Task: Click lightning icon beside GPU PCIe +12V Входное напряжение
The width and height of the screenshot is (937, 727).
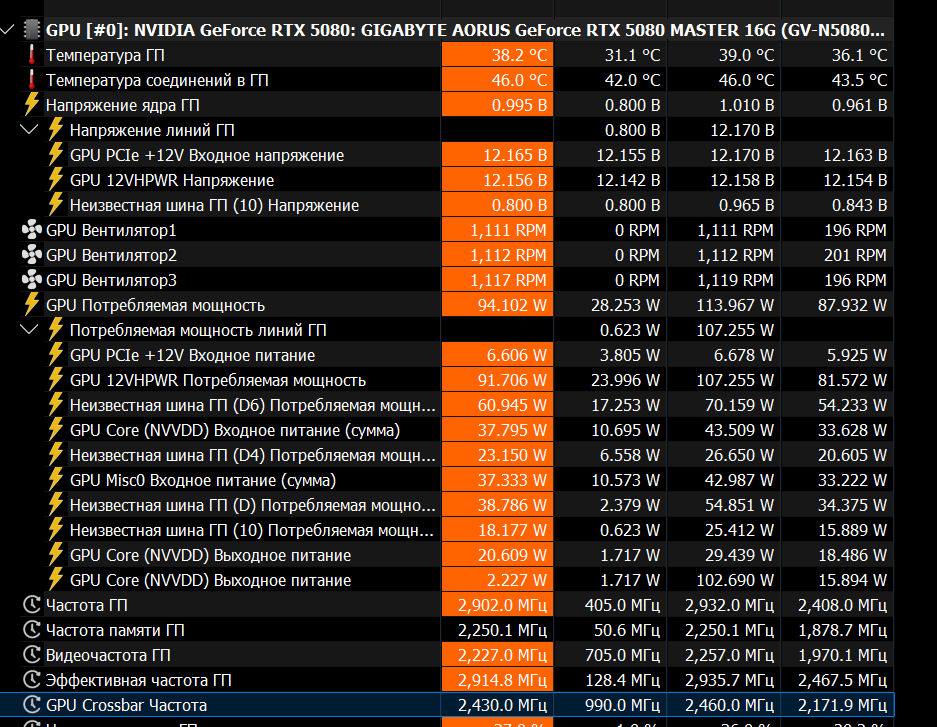Action: coord(56,155)
